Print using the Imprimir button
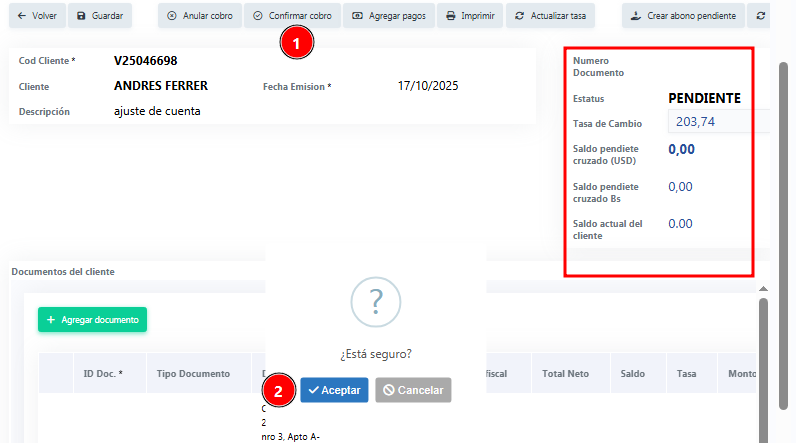 click(x=469, y=16)
